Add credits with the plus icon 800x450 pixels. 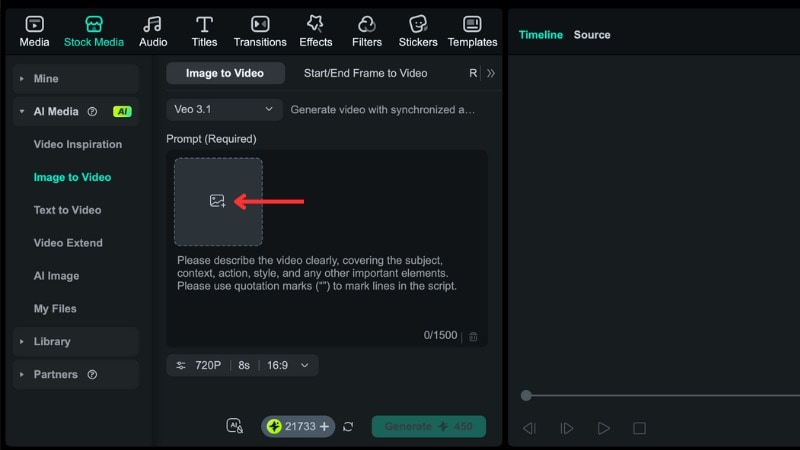click(x=324, y=427)
